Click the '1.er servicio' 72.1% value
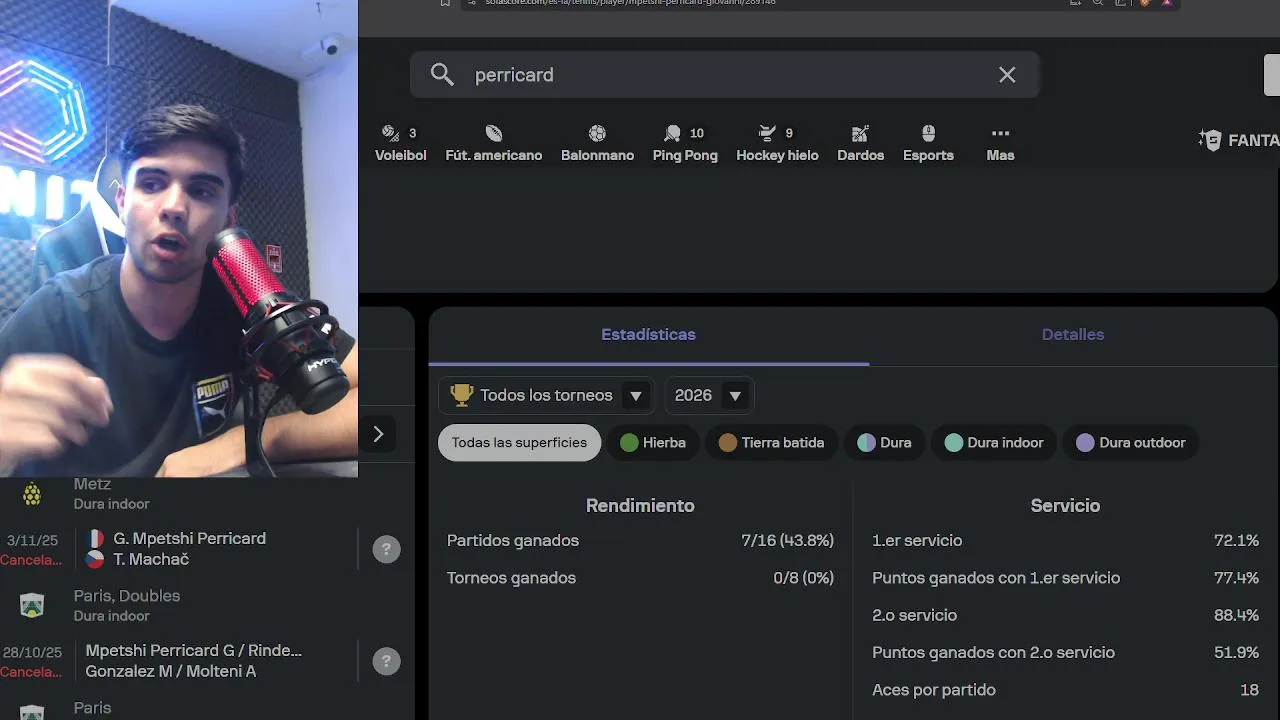This screenshot has height=720, width=1280. pyautogui.click(x=1236, y=540)
